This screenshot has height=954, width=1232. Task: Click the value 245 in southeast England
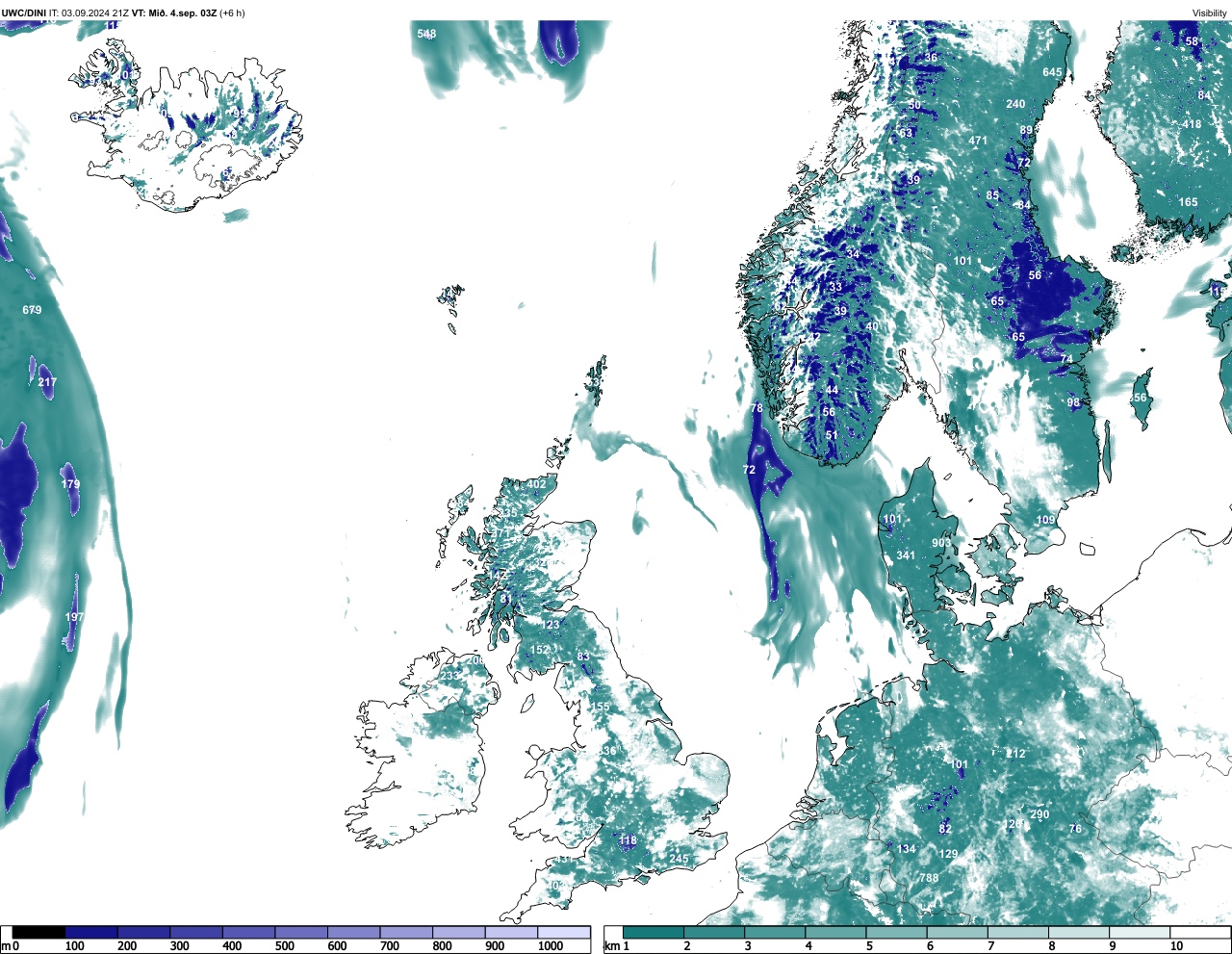coord(679,859)
